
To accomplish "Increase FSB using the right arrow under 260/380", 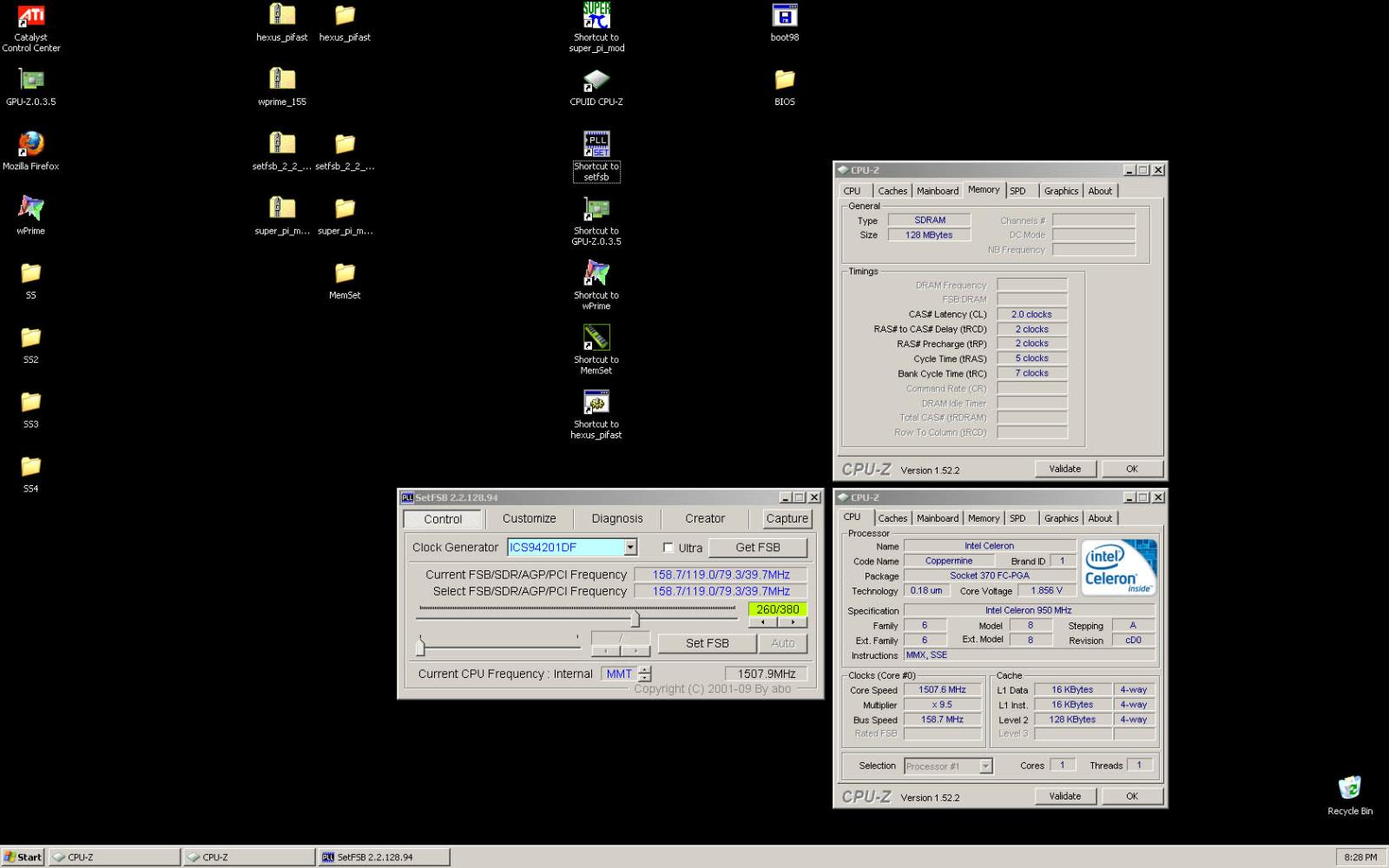I will pos(793,621).
